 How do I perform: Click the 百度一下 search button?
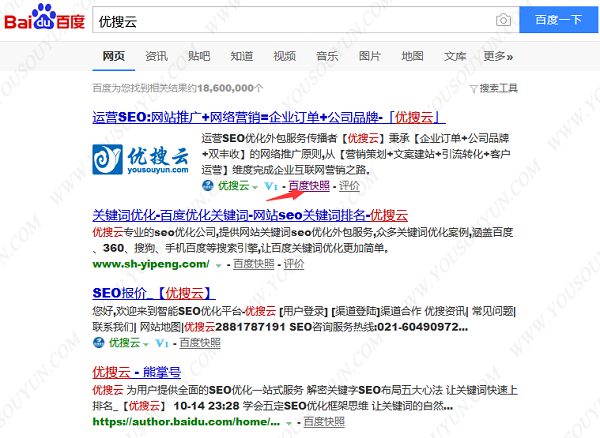[x=558, y=20]
